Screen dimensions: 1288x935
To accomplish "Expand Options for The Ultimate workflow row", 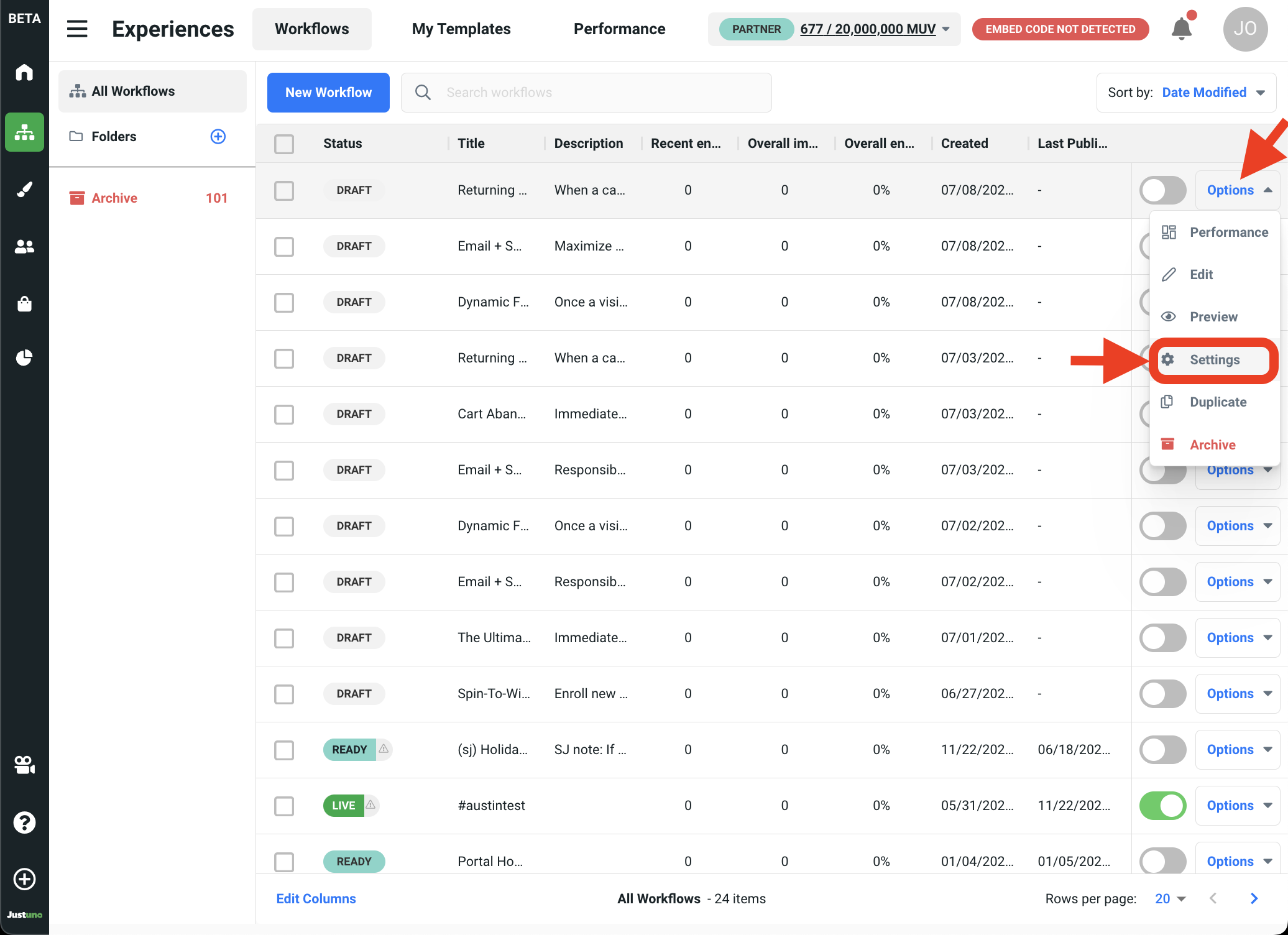I will [1237, 638].
